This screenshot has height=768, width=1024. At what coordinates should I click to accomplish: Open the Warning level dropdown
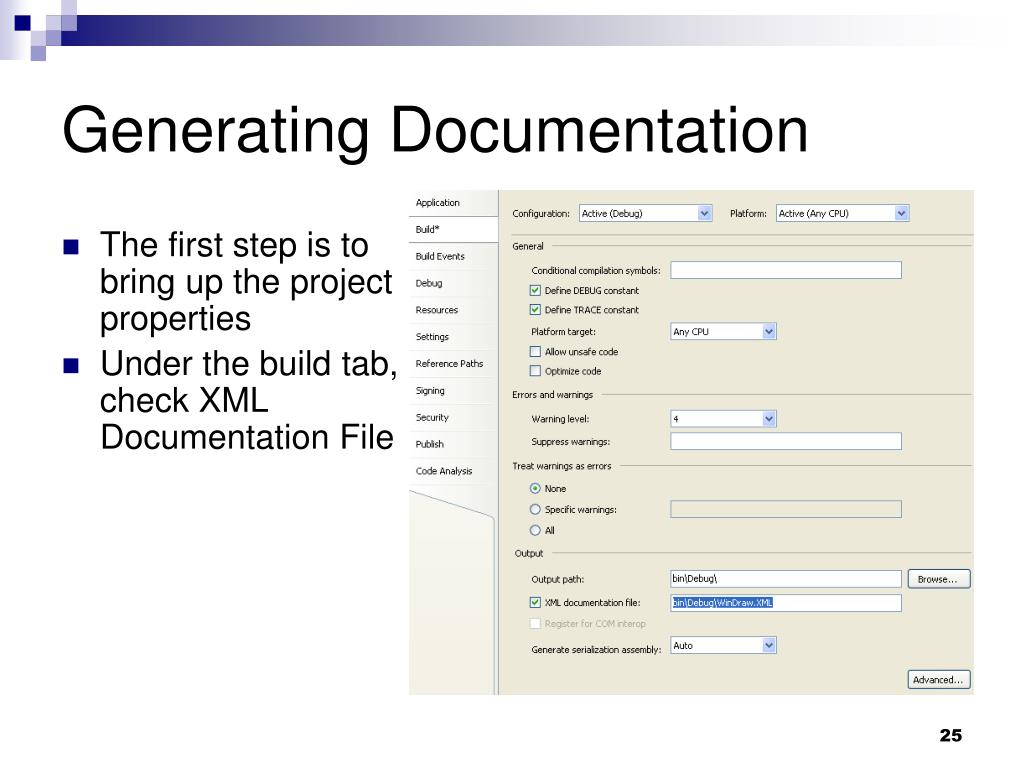point(724,419)
